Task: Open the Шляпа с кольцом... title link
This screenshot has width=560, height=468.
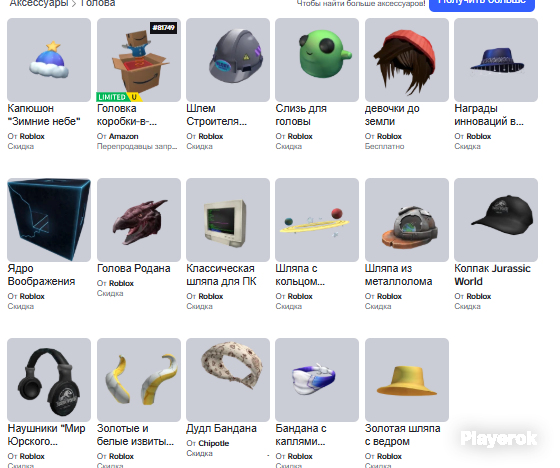Action: tap(300, 275)
